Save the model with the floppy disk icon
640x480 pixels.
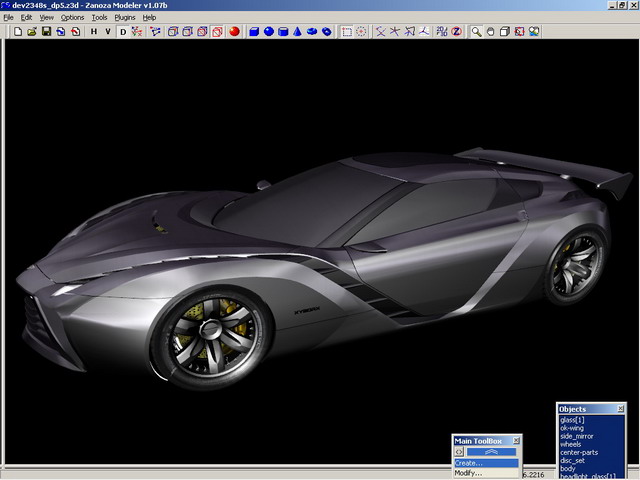point(46,32)
